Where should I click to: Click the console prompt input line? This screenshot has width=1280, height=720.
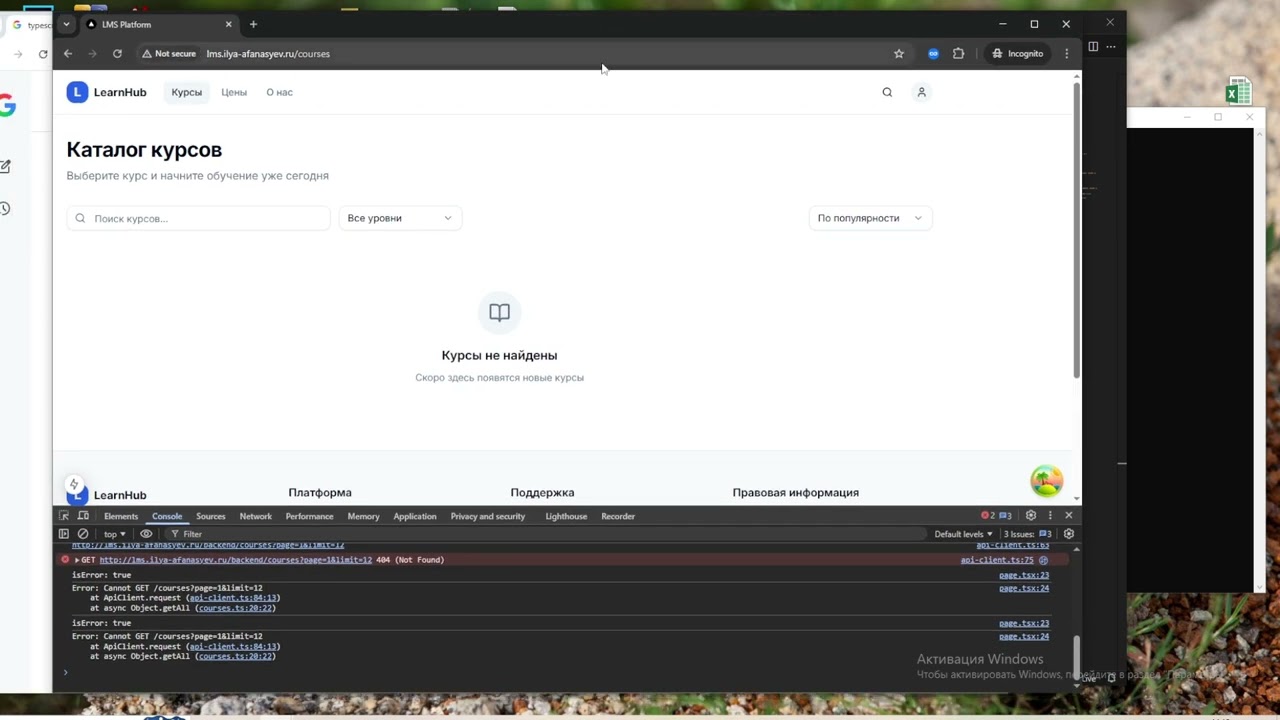pos(565,672)
